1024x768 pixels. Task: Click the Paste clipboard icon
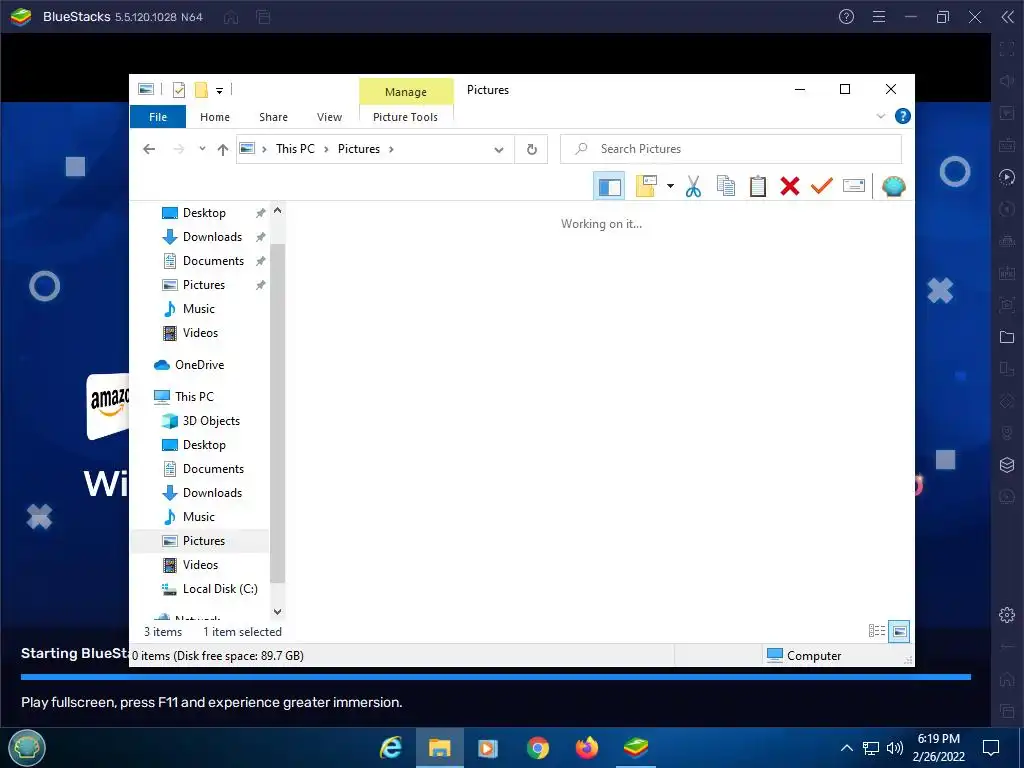click(758, 186)
